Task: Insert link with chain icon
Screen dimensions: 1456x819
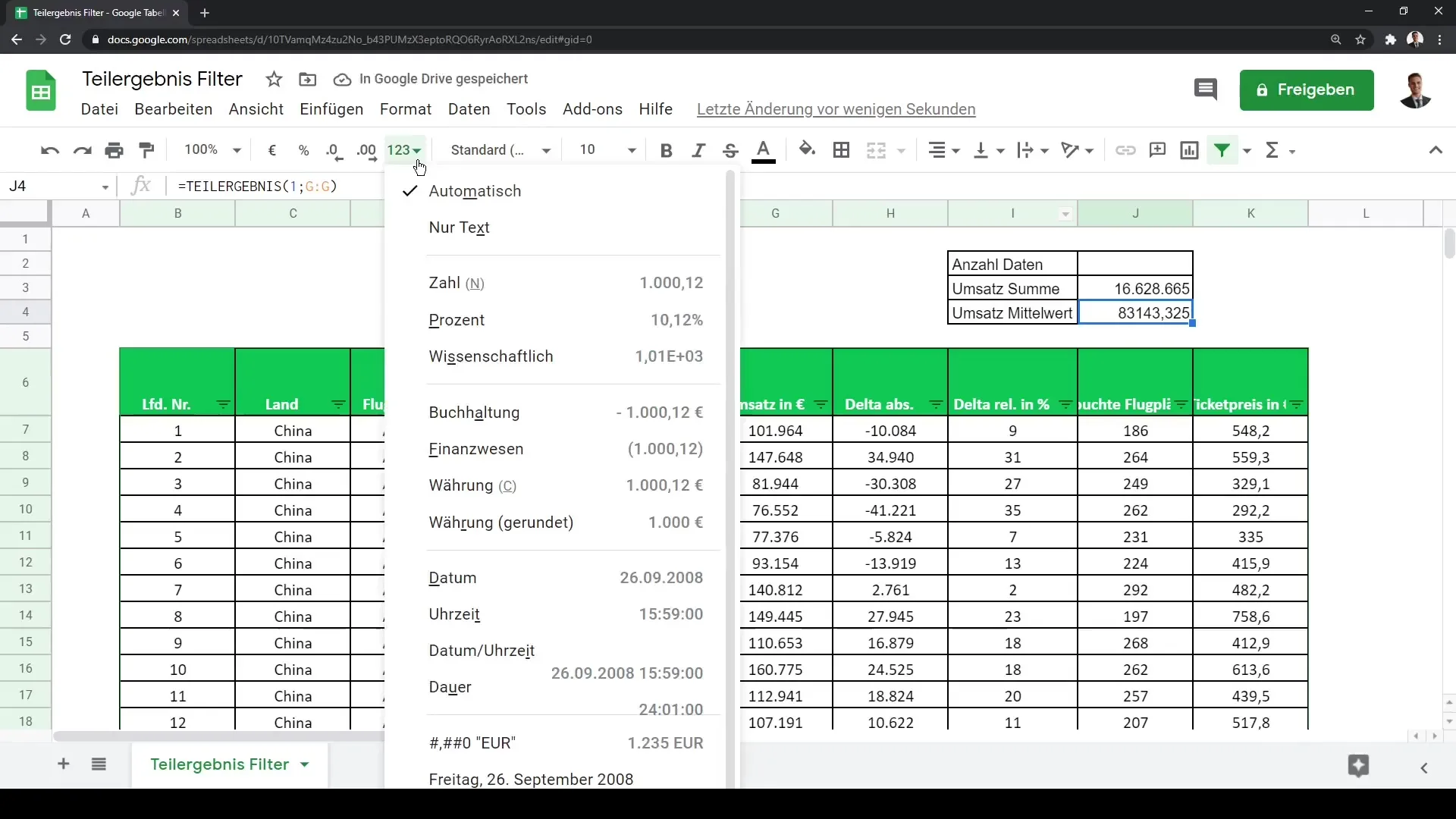Action: click(x=1125, y=151)
